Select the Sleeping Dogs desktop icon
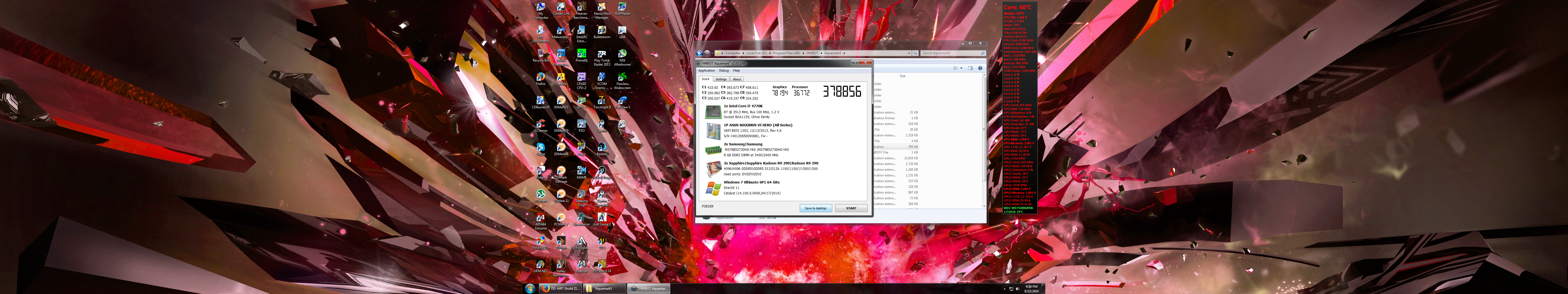1568x294 pixels. point(581,198)
